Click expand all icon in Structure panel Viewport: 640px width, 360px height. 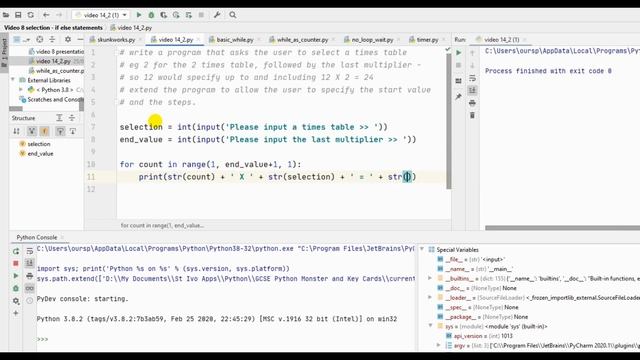[59, 118]
